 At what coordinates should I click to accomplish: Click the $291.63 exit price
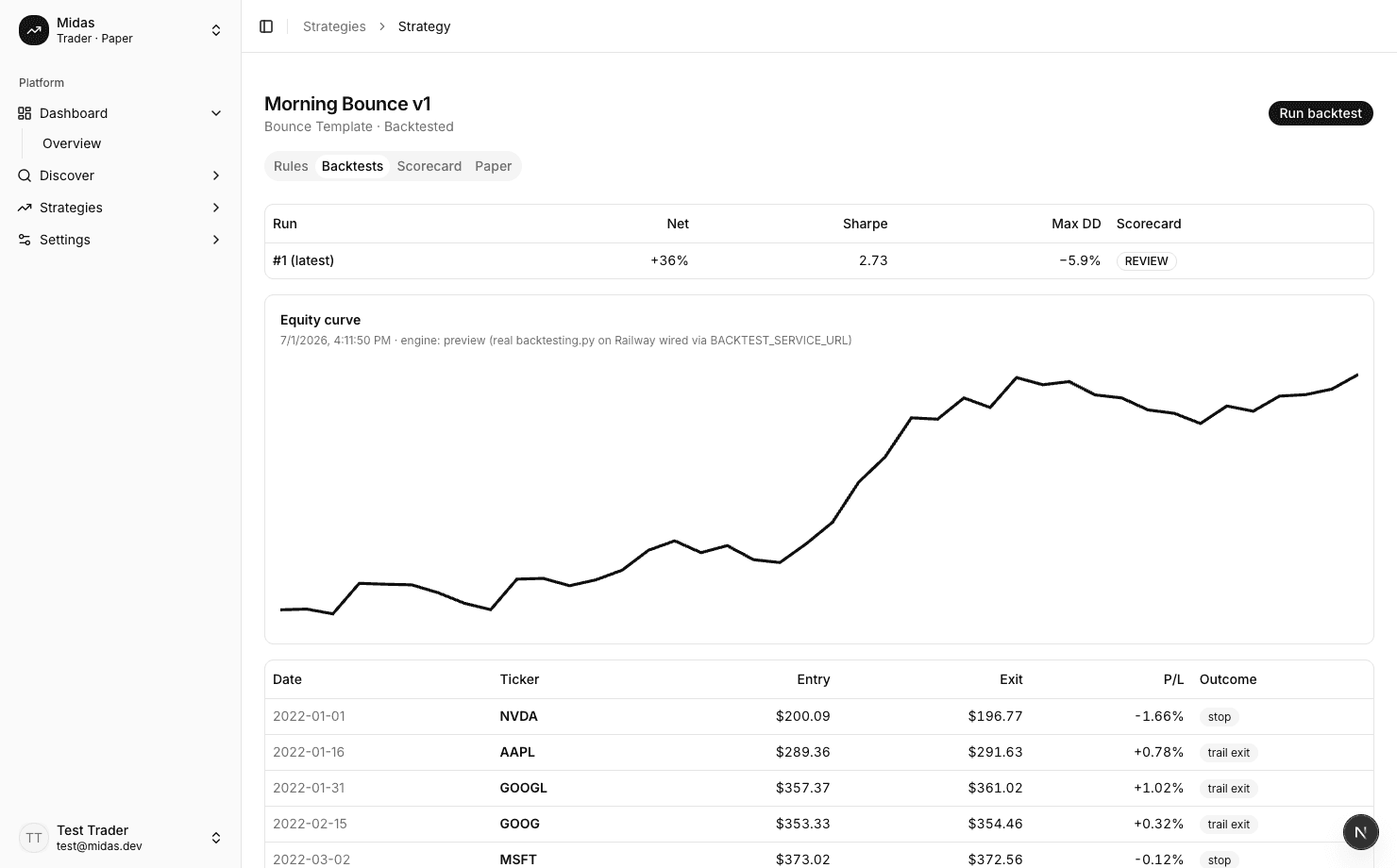click(995, 752)
